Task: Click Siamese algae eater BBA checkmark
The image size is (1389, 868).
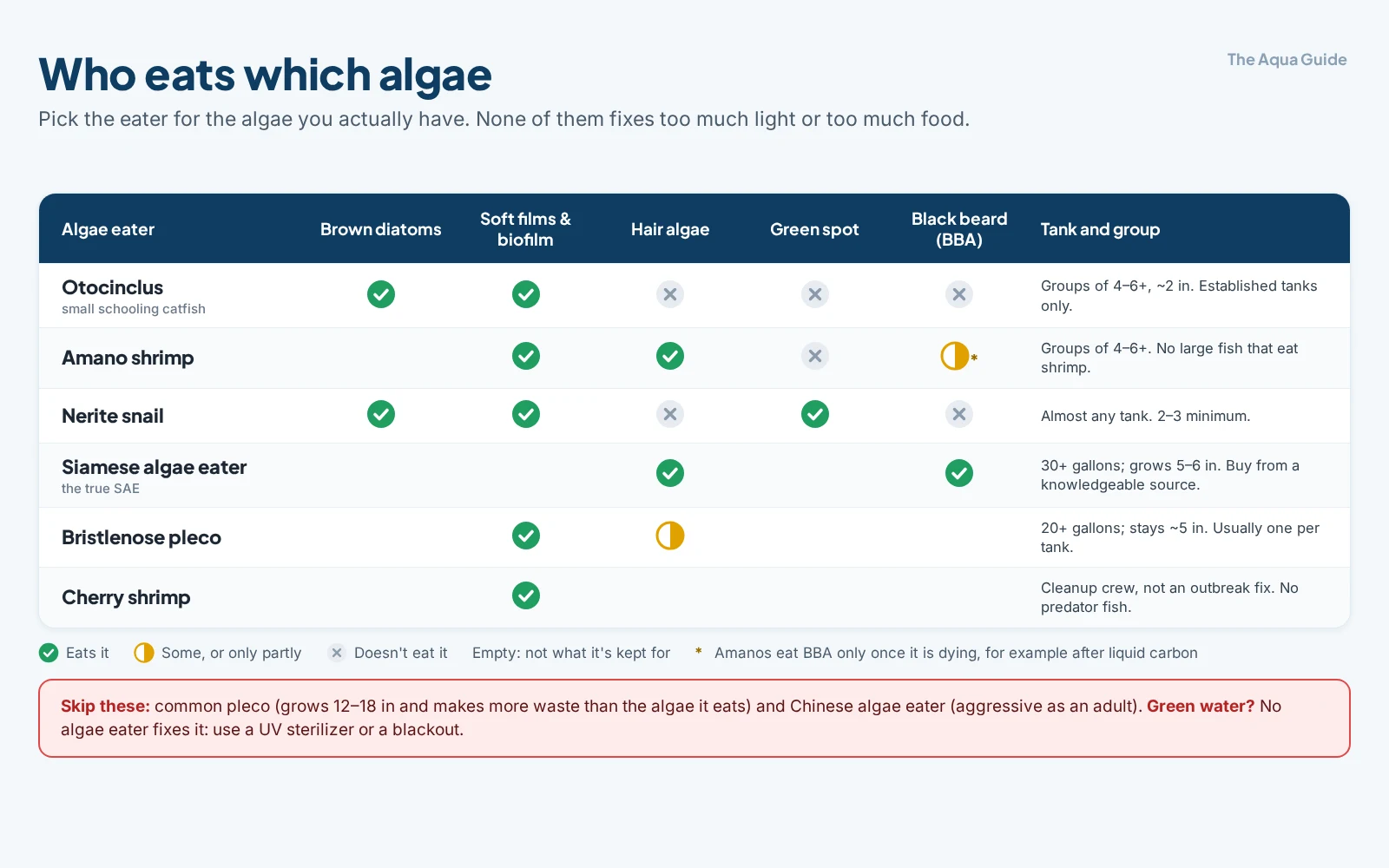Action: click(x=958, y=473)
